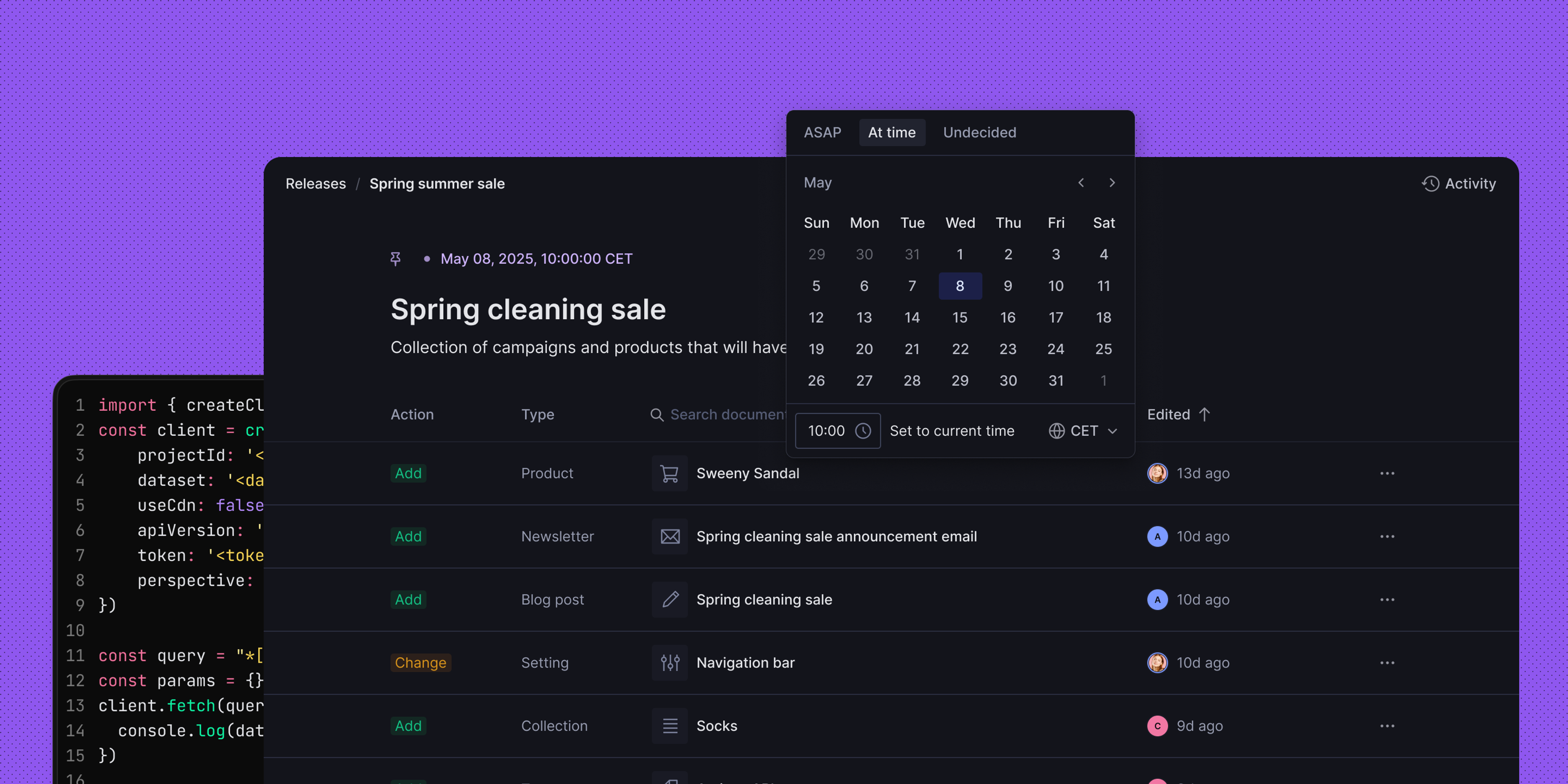Click the Add badge on Sweeny Sandal row
This screenshot has width=1568, height=784.
[x=408, y=473]
